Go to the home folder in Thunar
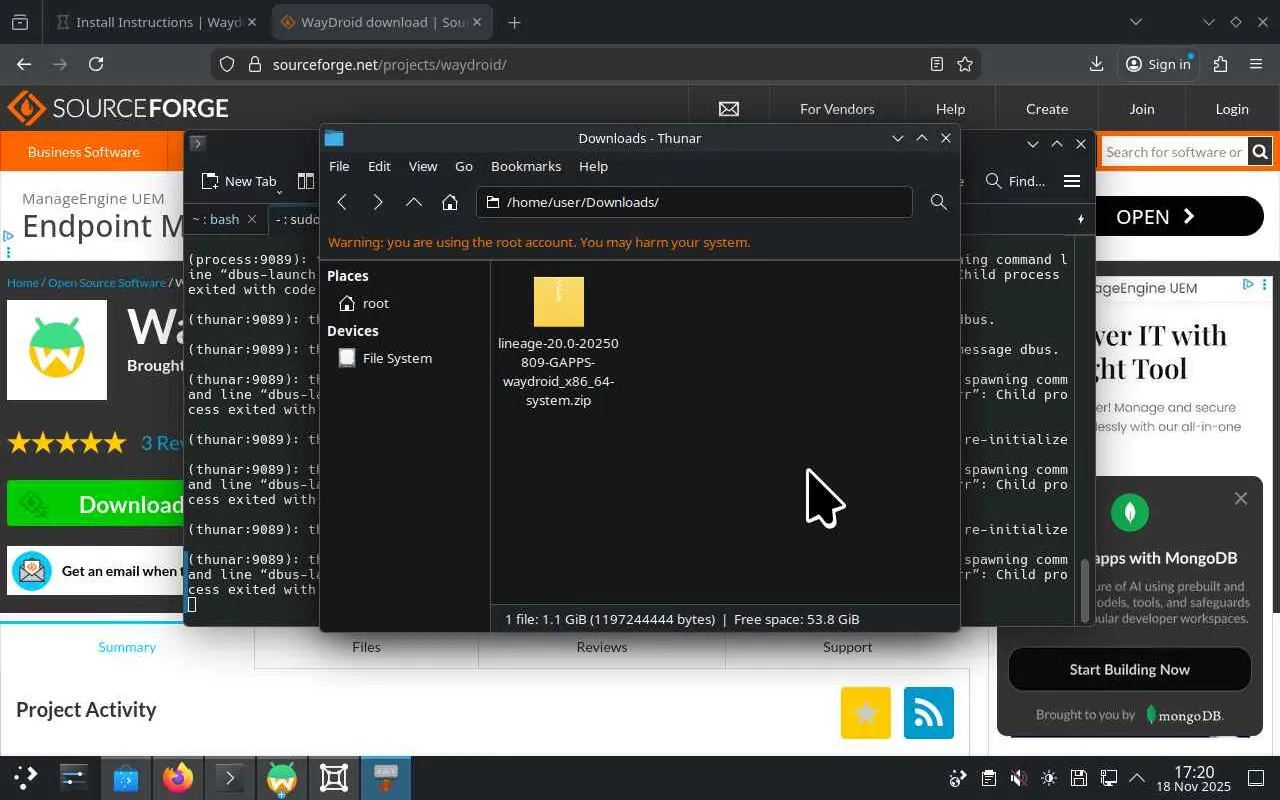Viewport: 1280px width, 800px height. pos(450,202)
